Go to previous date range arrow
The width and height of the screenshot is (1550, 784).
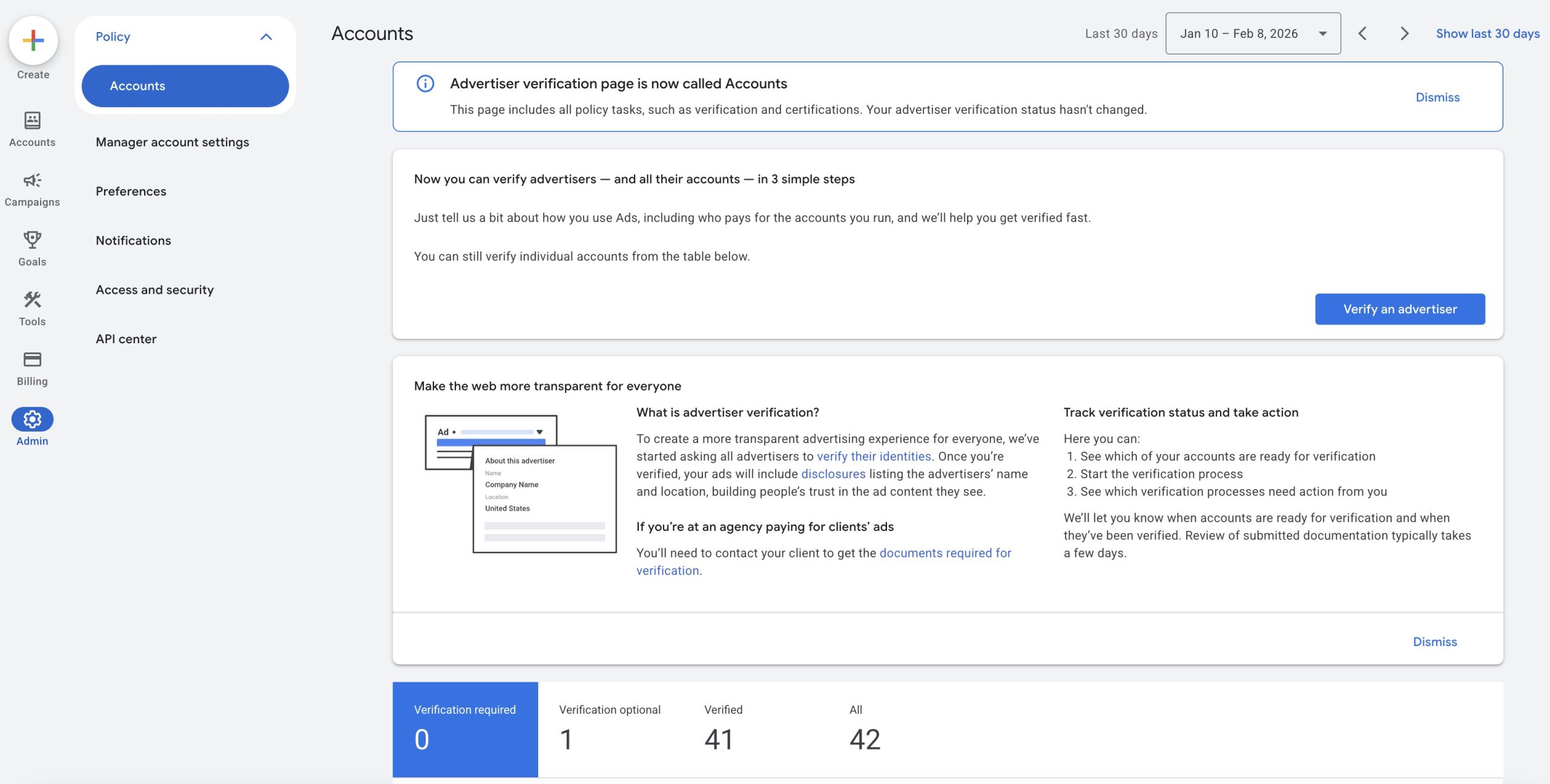(1362, 33)
